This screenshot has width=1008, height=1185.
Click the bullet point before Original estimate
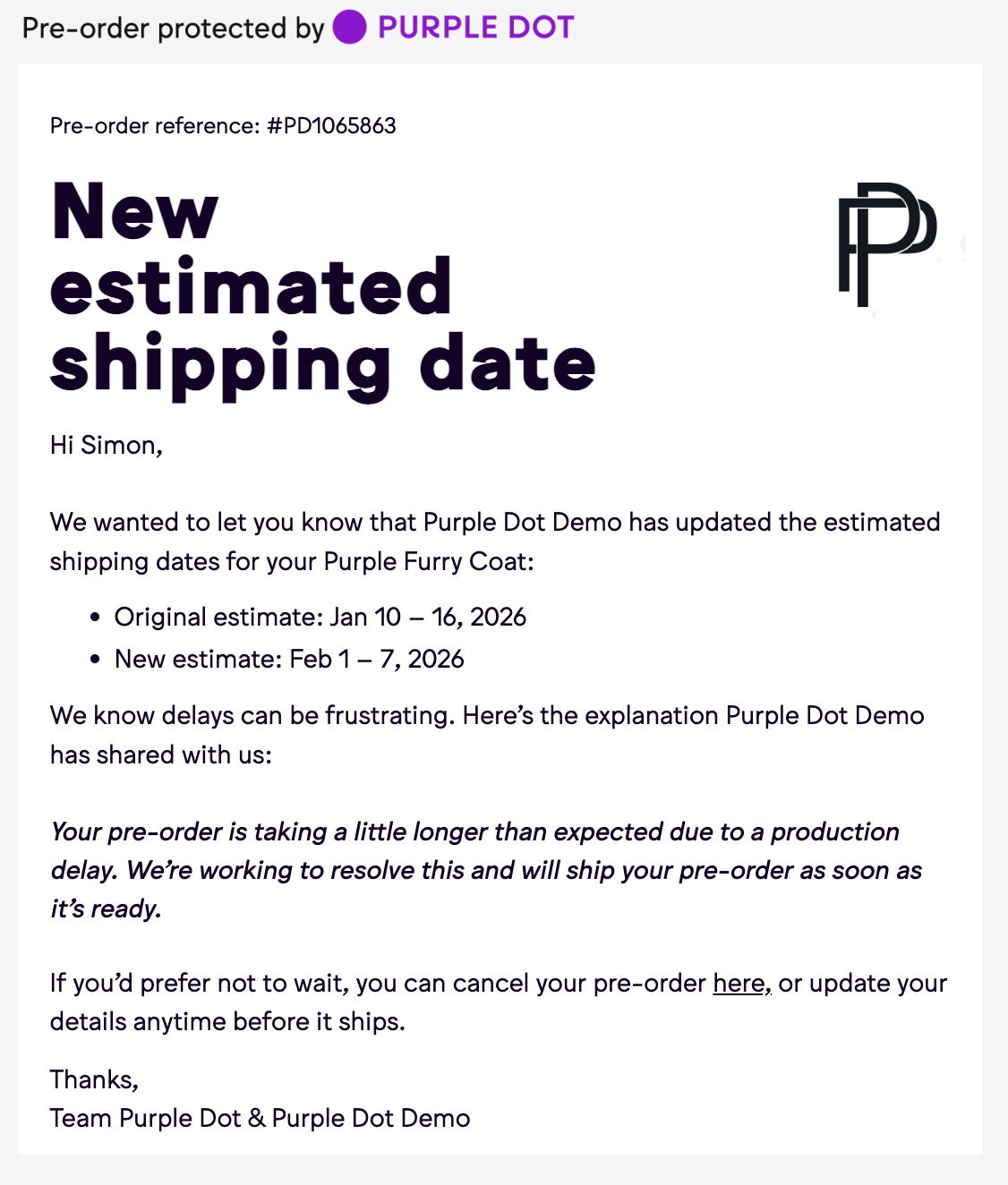(95, 618)
